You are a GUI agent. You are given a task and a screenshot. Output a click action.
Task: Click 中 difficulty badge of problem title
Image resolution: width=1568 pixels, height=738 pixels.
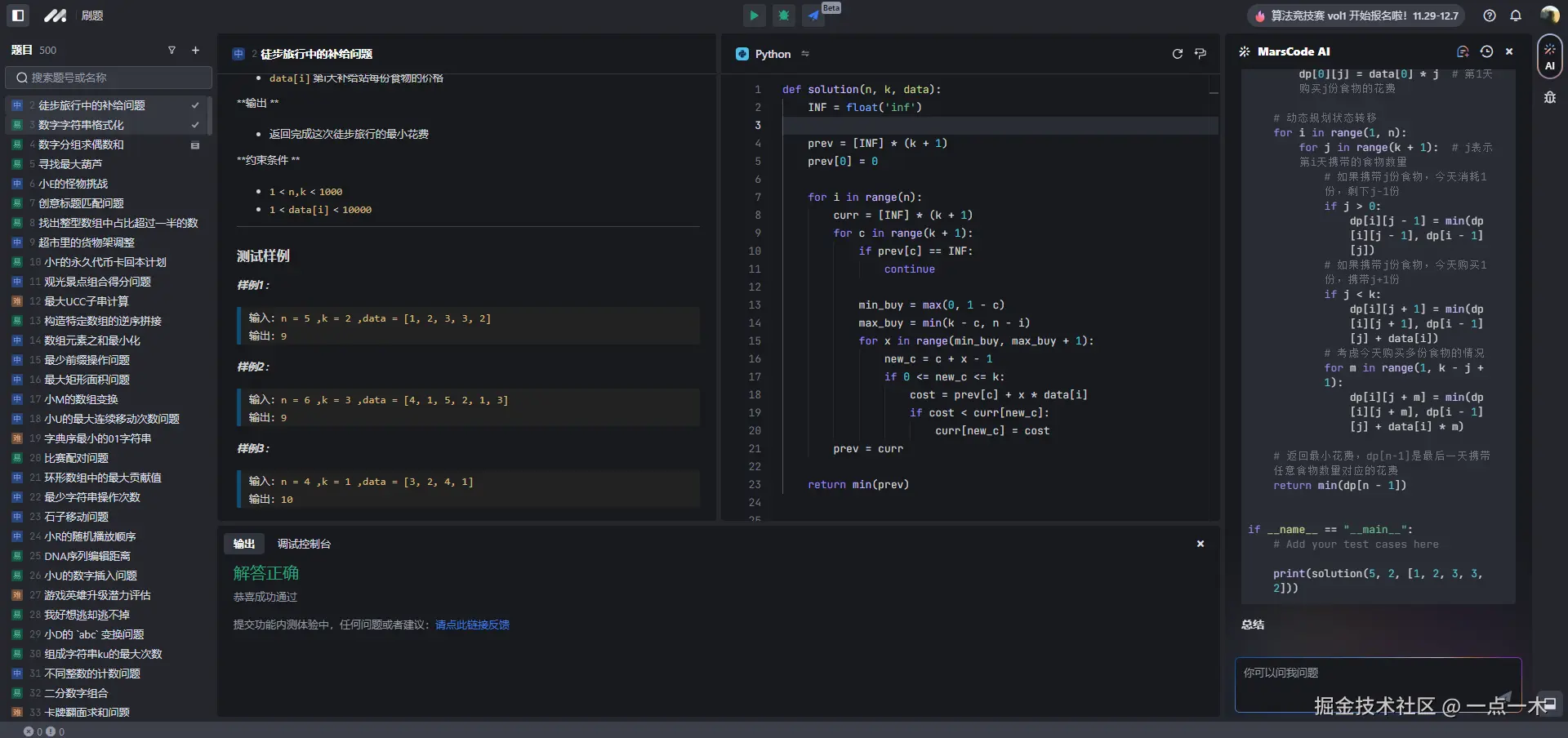tap(238, 54)
